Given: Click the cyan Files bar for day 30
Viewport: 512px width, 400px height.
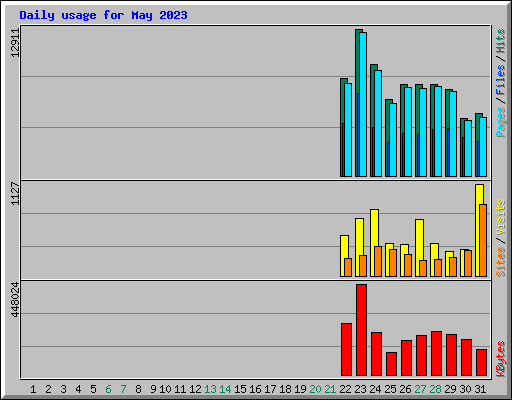Looking at the screenshot, I should [468, 148].
